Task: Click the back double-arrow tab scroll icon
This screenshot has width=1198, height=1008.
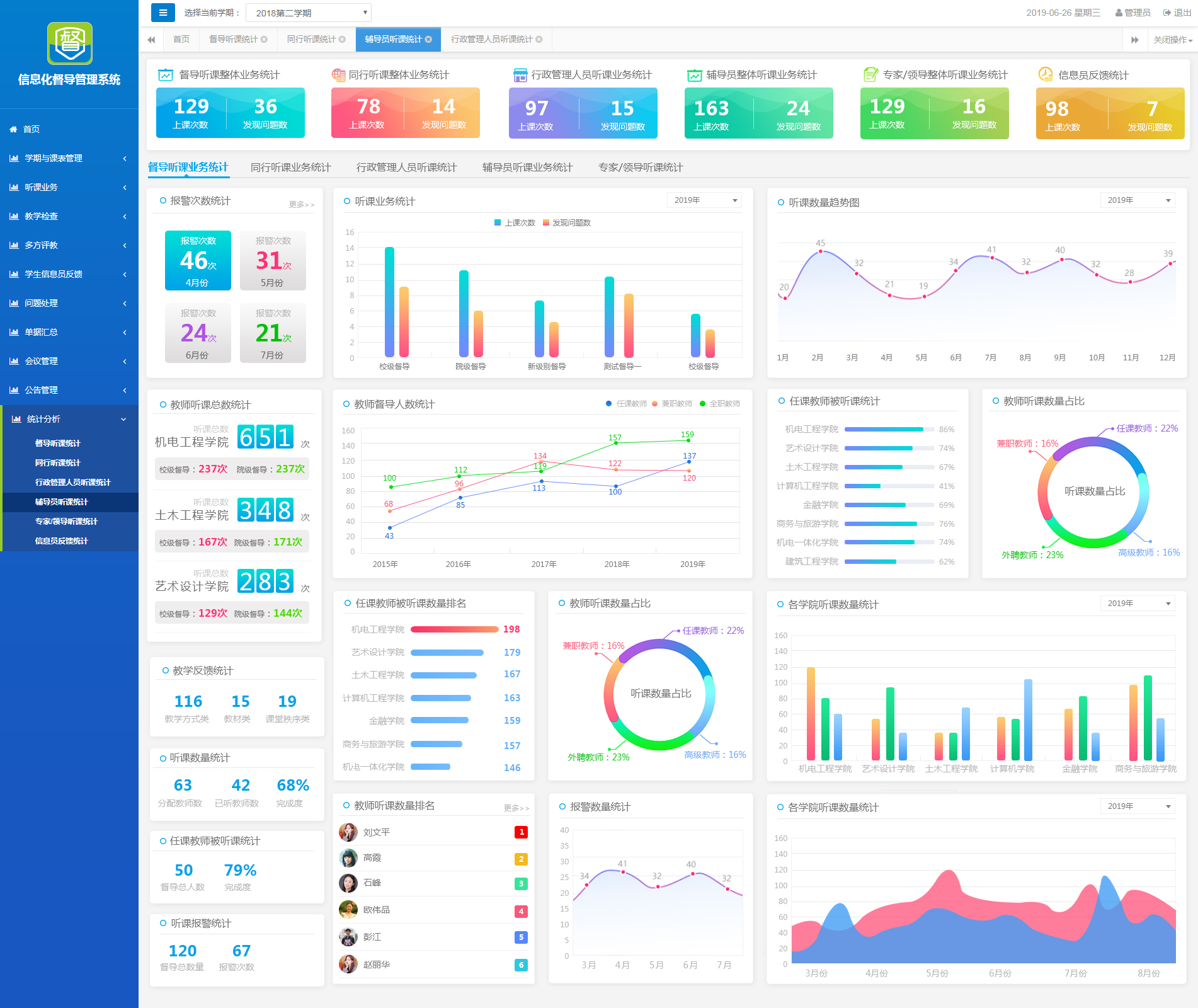Action: pos(151,40)
